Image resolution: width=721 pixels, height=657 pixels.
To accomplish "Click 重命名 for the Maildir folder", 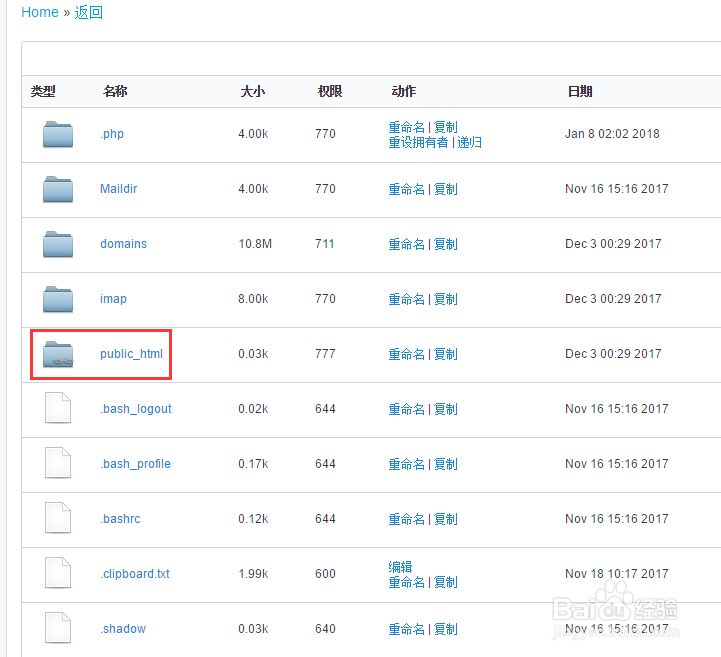I will click(x=406, y=189).
